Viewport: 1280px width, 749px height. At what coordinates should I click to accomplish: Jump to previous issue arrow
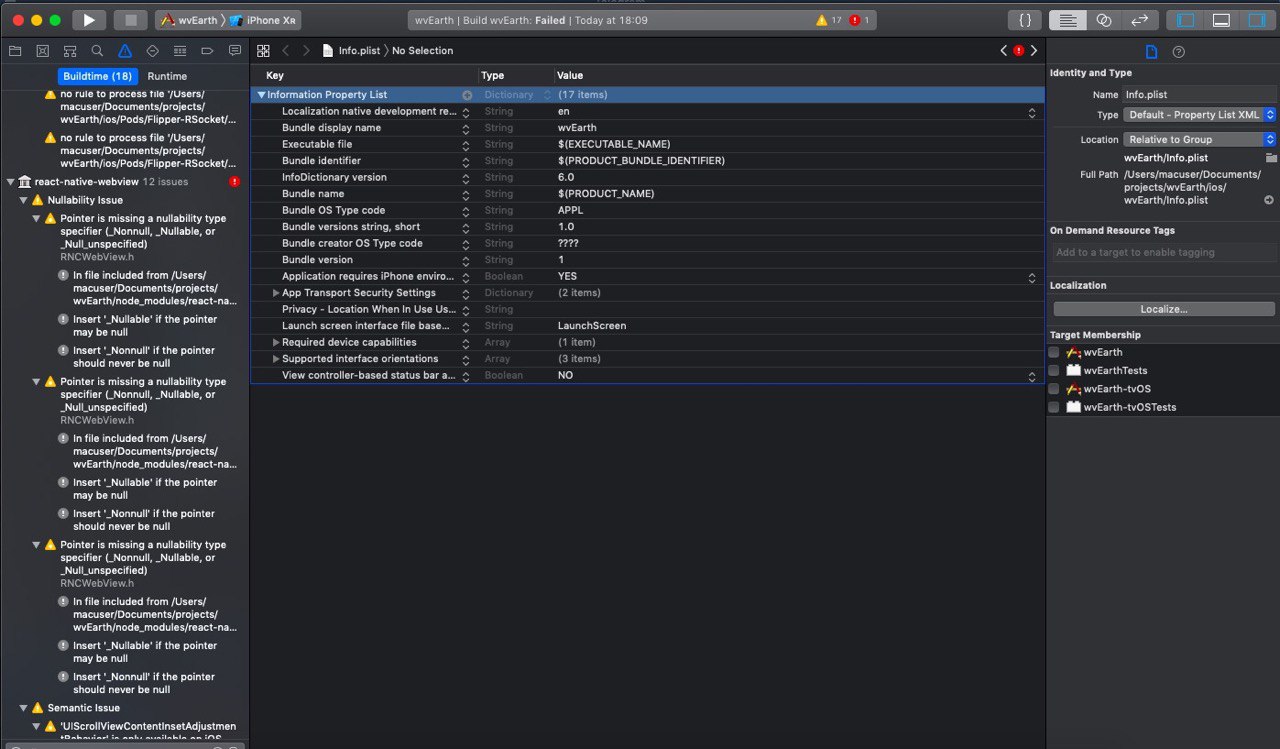click(x=1004, y=50)
